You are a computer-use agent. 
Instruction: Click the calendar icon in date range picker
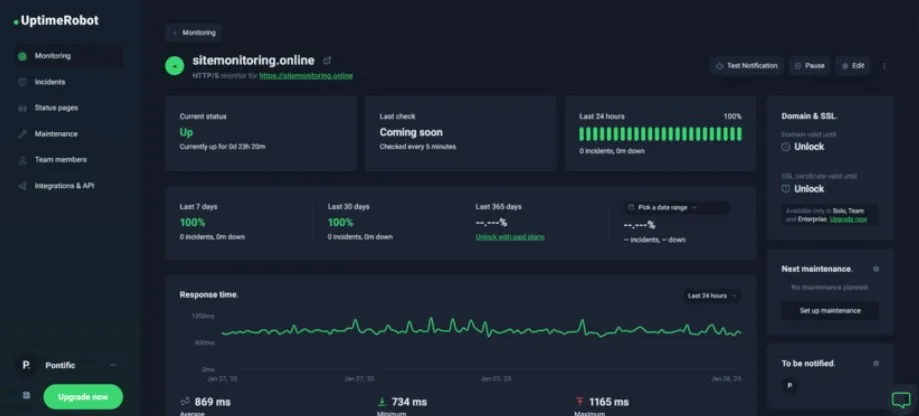631,207
